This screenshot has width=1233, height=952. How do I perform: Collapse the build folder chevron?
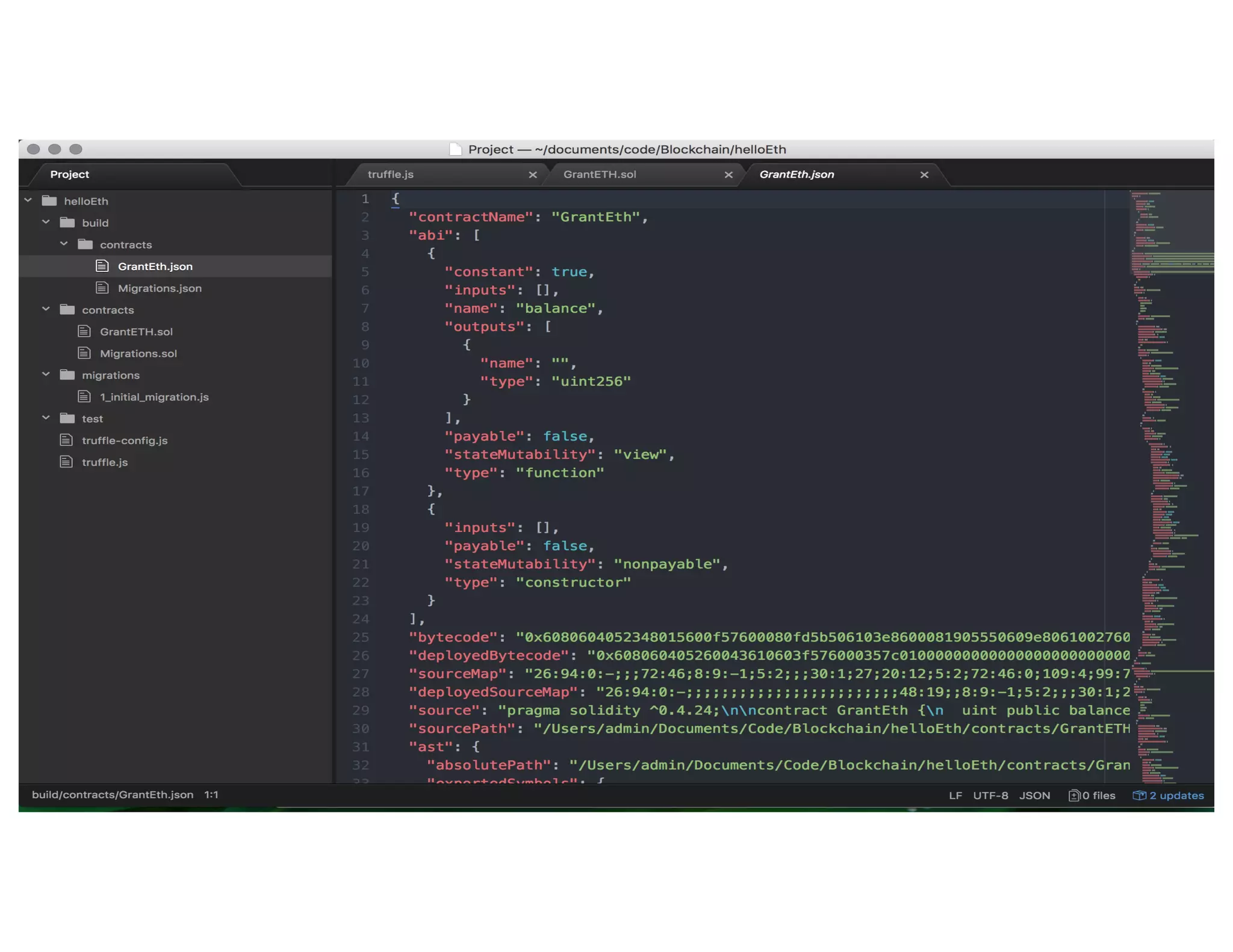point(46,223)
